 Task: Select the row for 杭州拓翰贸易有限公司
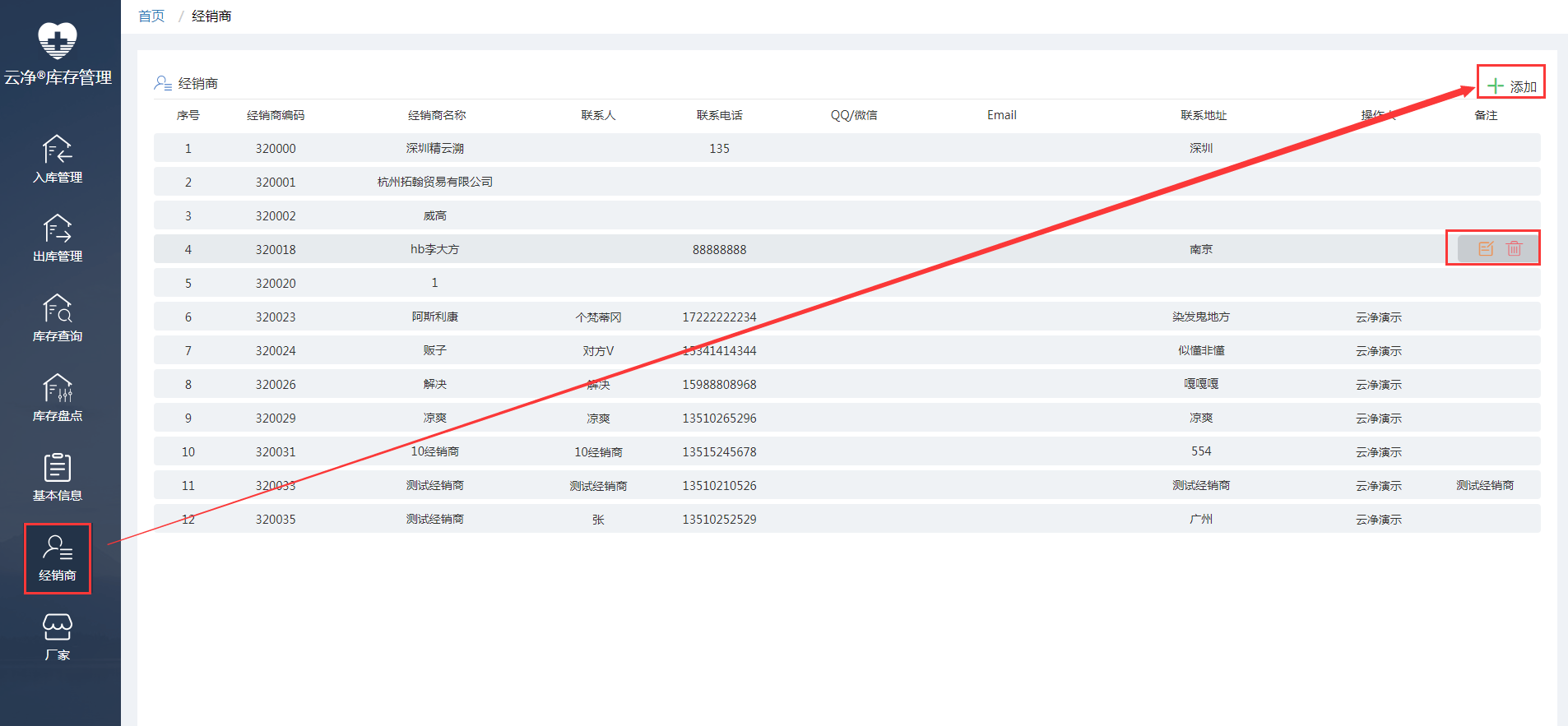point(434,182)
